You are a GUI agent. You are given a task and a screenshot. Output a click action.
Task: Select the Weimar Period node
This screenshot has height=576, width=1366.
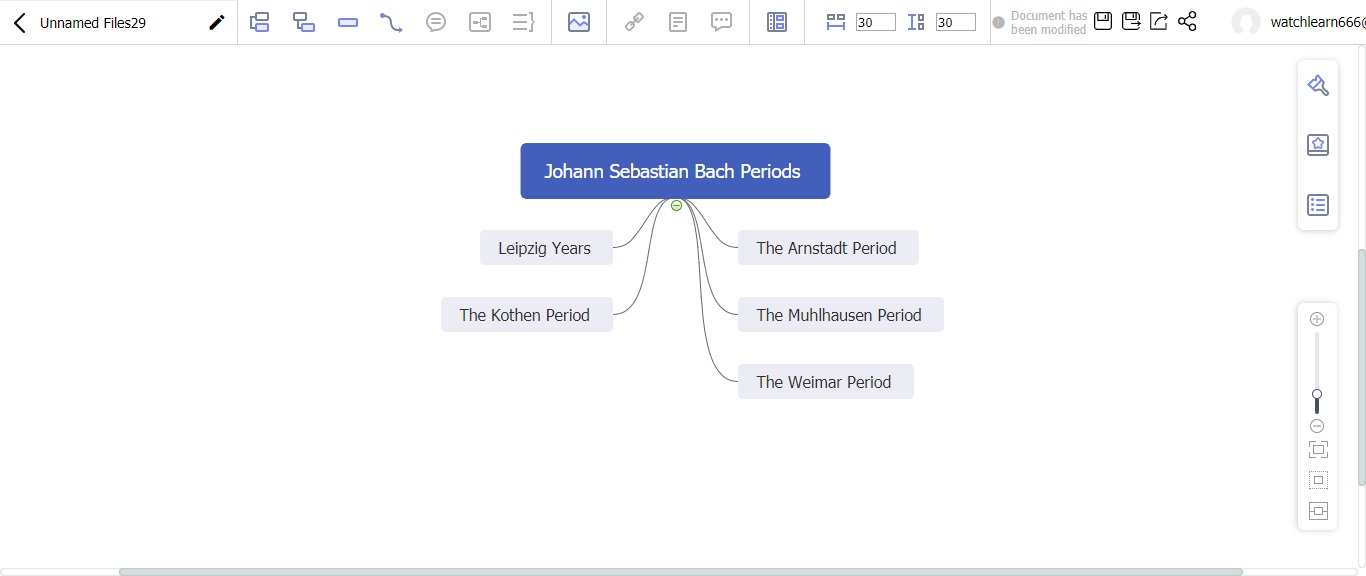(x=824, y=382)
